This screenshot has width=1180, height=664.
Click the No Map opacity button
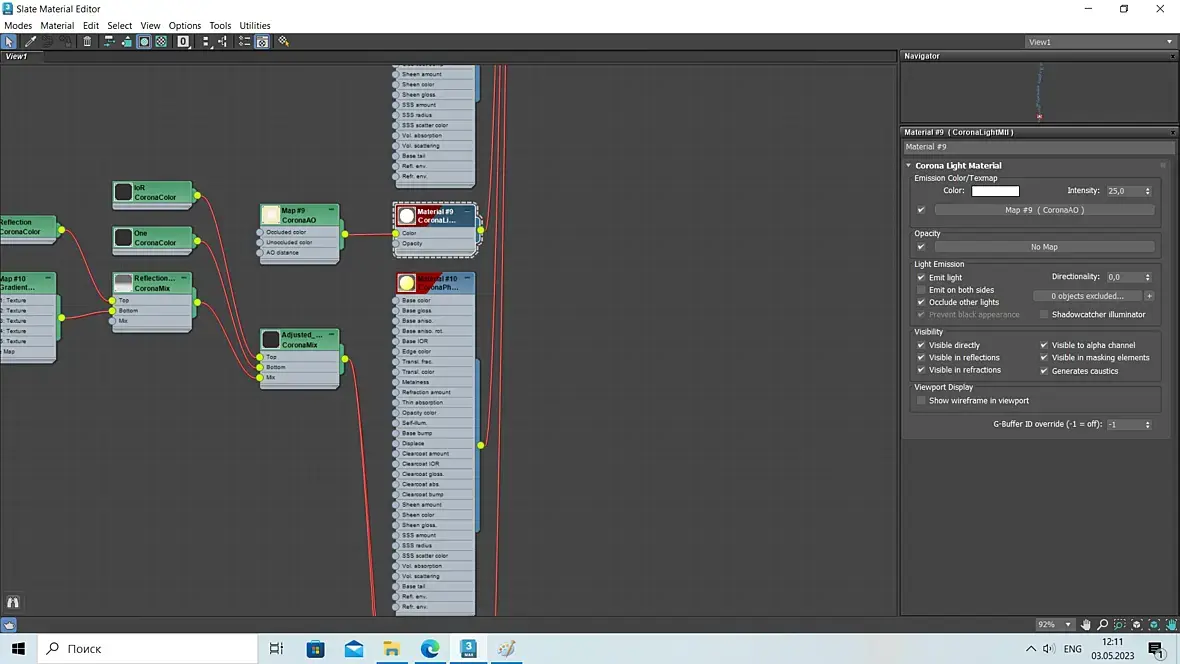[1044, 247]
